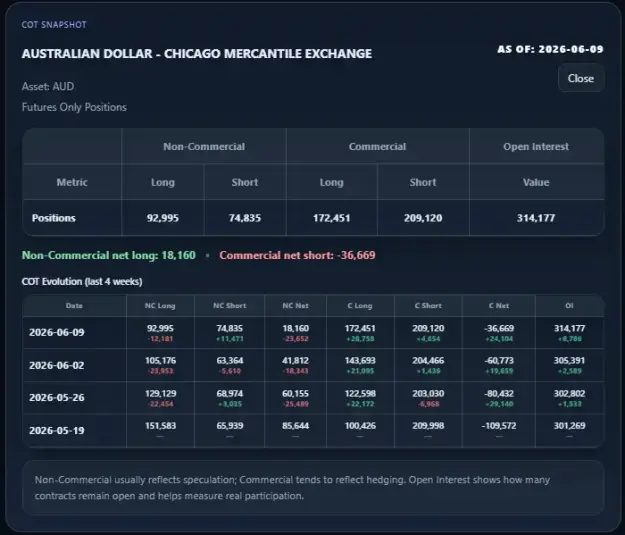Click Commercial net short: -36,669 summary
The width and height of the screenshot is (625, 535).
pyautogui.click(x=297, y=255)
